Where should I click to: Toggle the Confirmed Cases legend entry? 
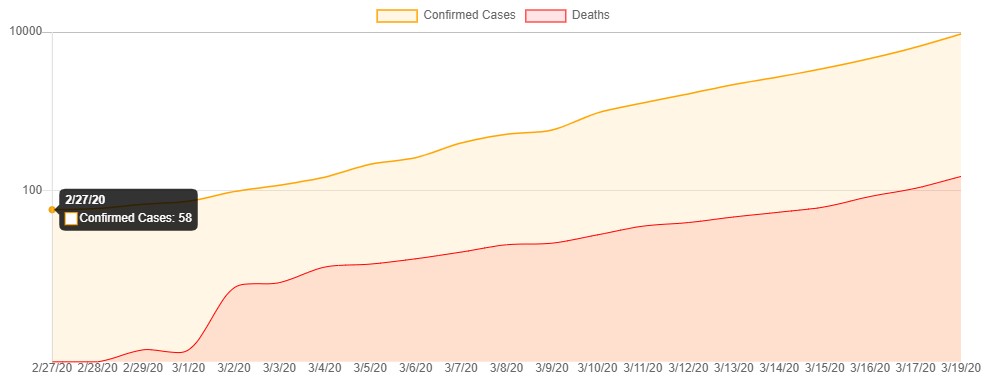446,15
